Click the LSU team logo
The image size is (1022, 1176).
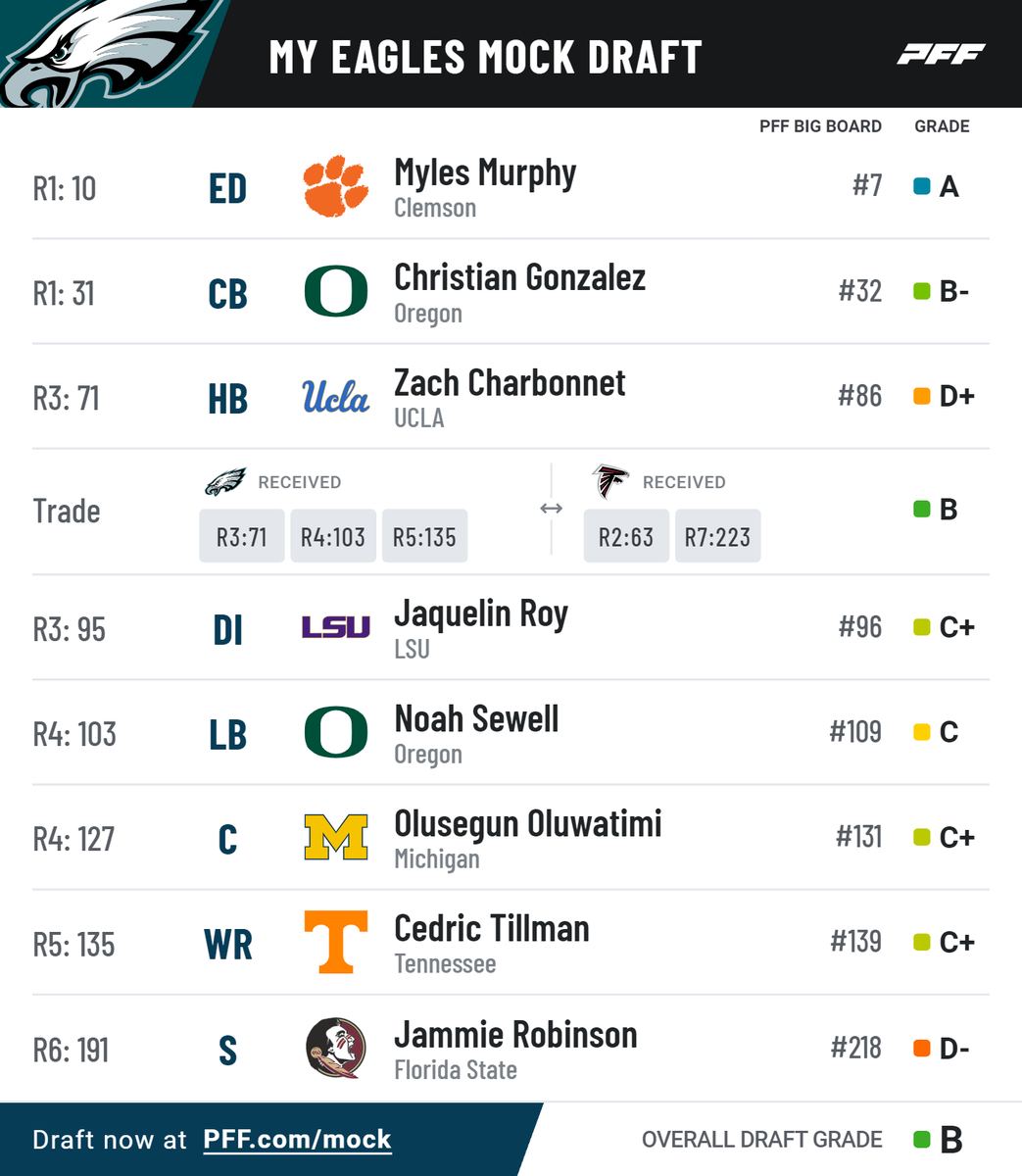pyautogui.click(x=336, y=627)
